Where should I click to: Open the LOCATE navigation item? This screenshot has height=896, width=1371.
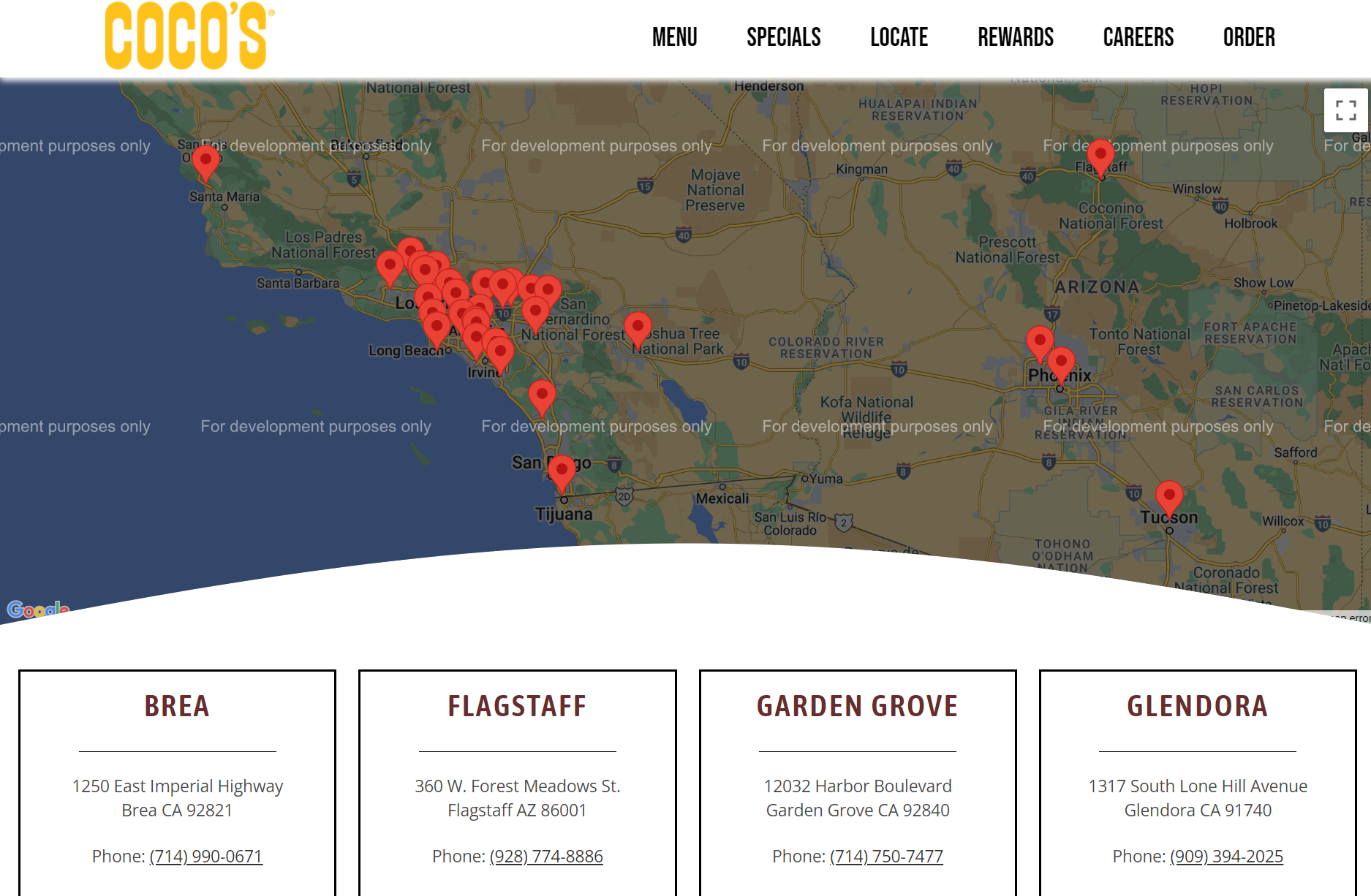point(899,37)
